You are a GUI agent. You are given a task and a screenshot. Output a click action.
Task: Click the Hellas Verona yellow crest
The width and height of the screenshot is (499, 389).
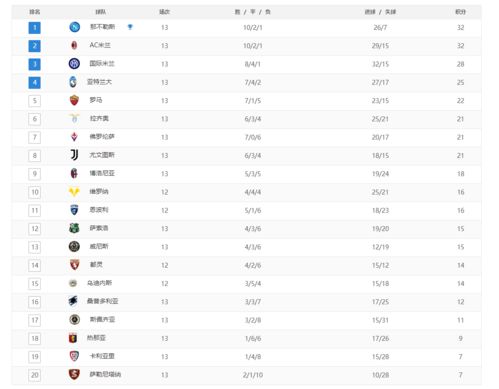tap(74, 192)
